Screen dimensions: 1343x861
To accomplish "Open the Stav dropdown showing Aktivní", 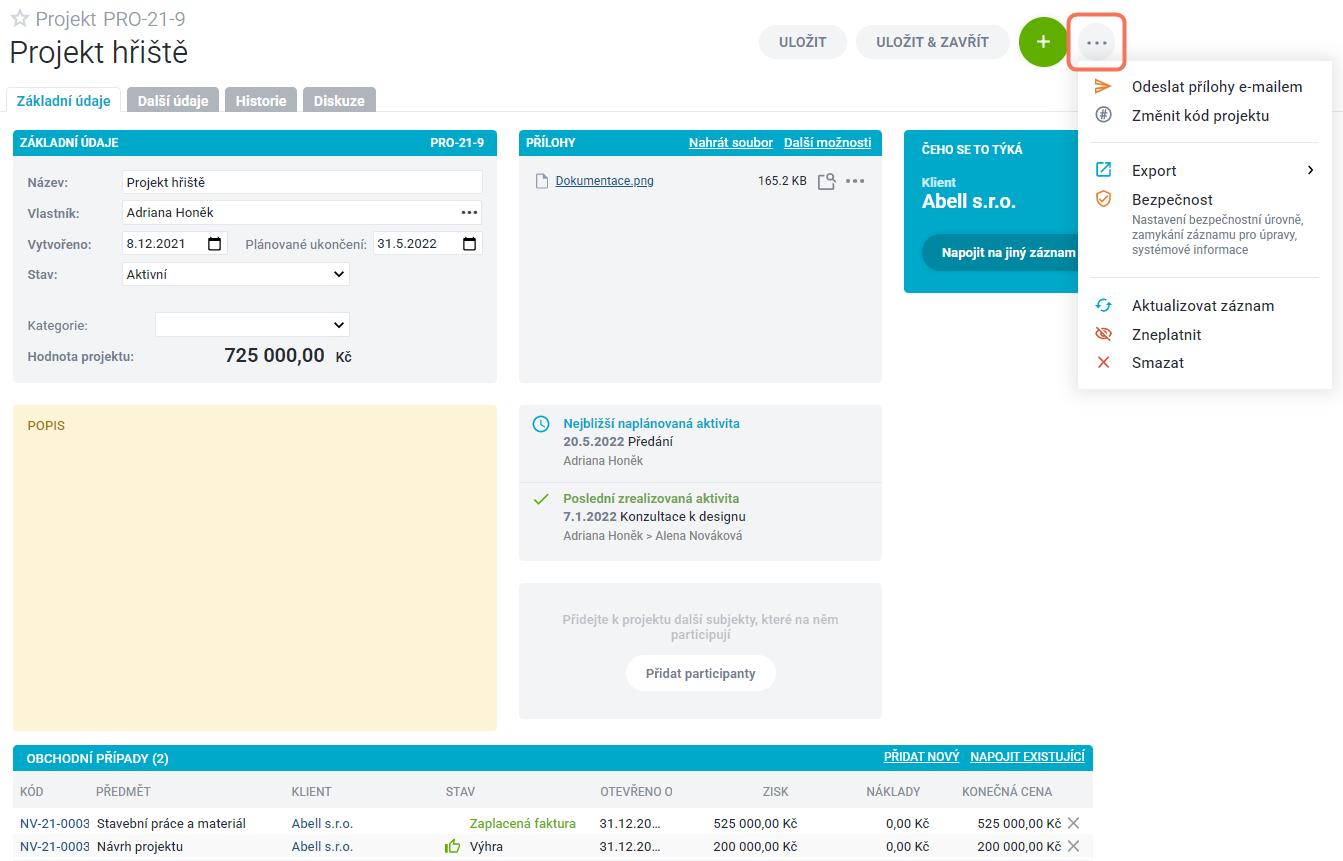I will click(x=236, y=274).
